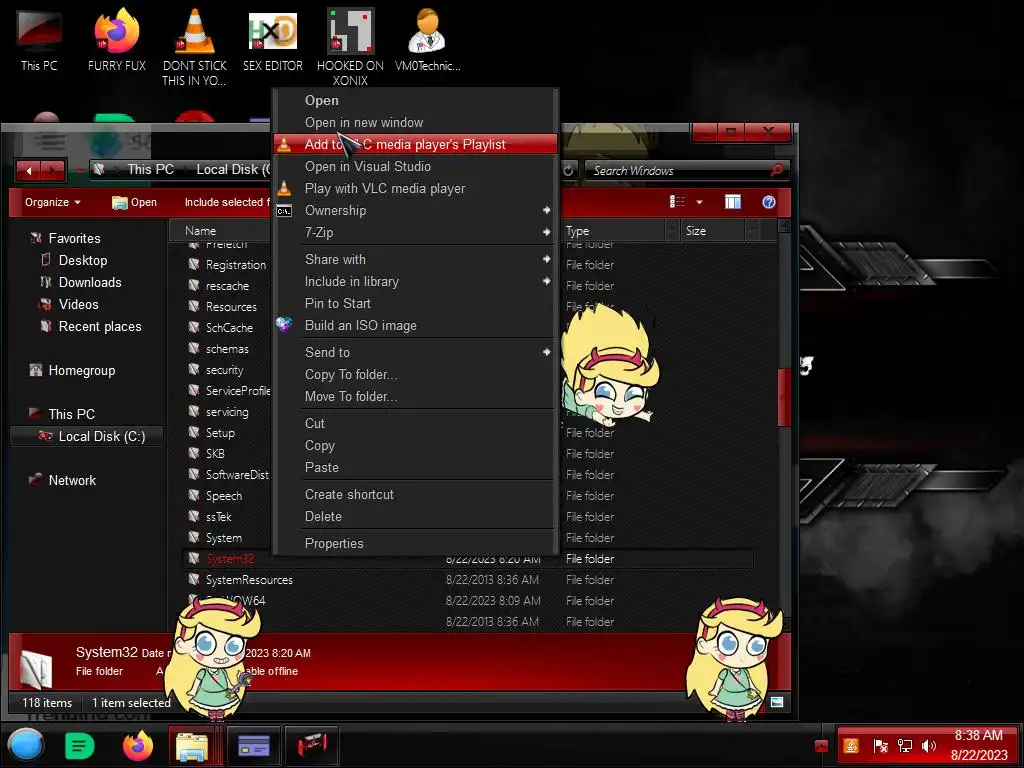Image resolution: width=1024 pixels, height=768 pixels.
Task: Select Cut in context menu
Action: 415,423
